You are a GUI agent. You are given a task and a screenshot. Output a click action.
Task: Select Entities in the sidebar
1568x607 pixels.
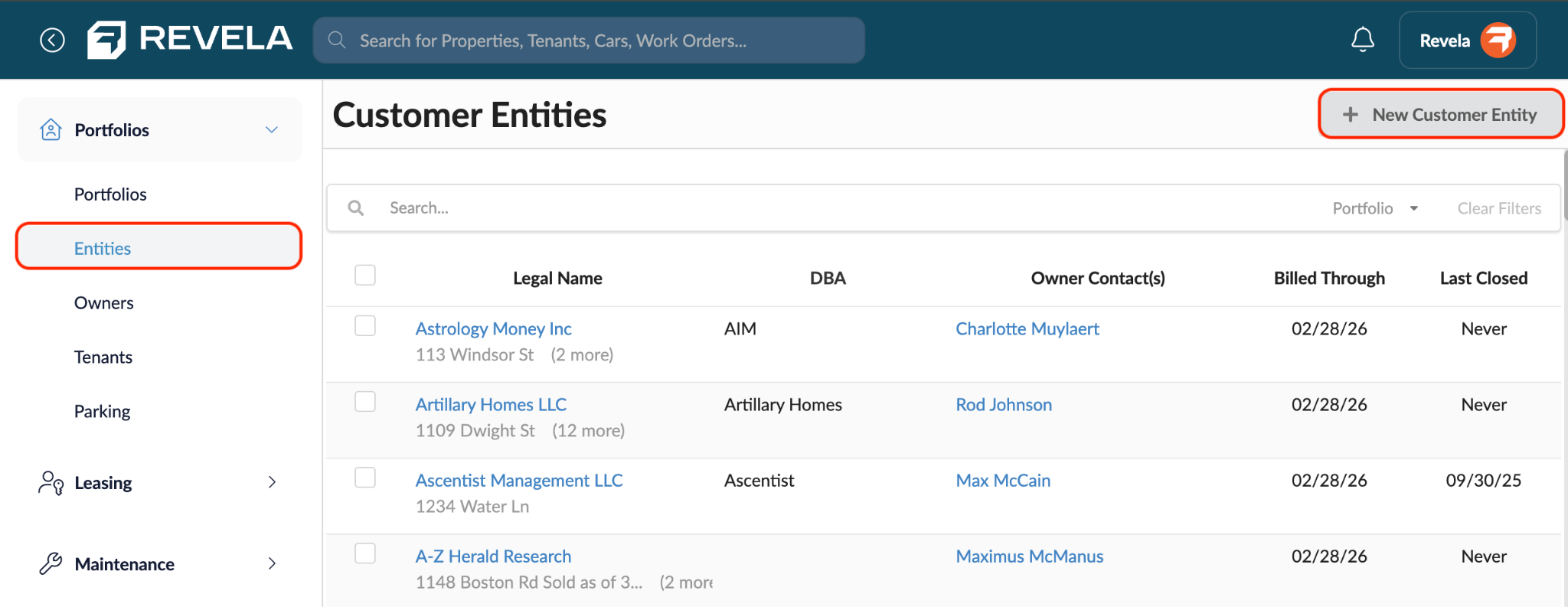159,246
